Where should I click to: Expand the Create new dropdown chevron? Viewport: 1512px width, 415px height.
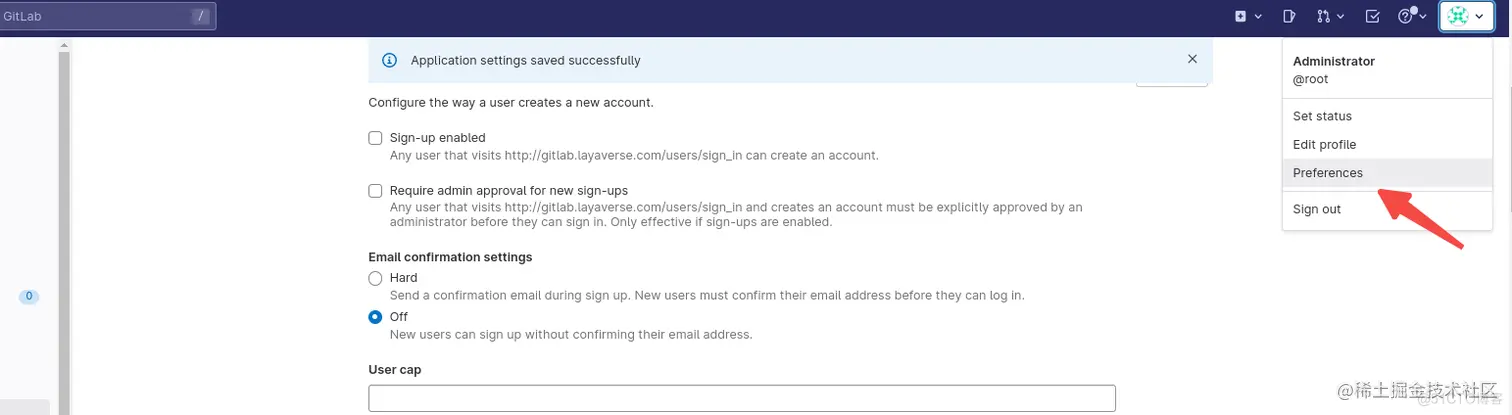[1258, 16]
